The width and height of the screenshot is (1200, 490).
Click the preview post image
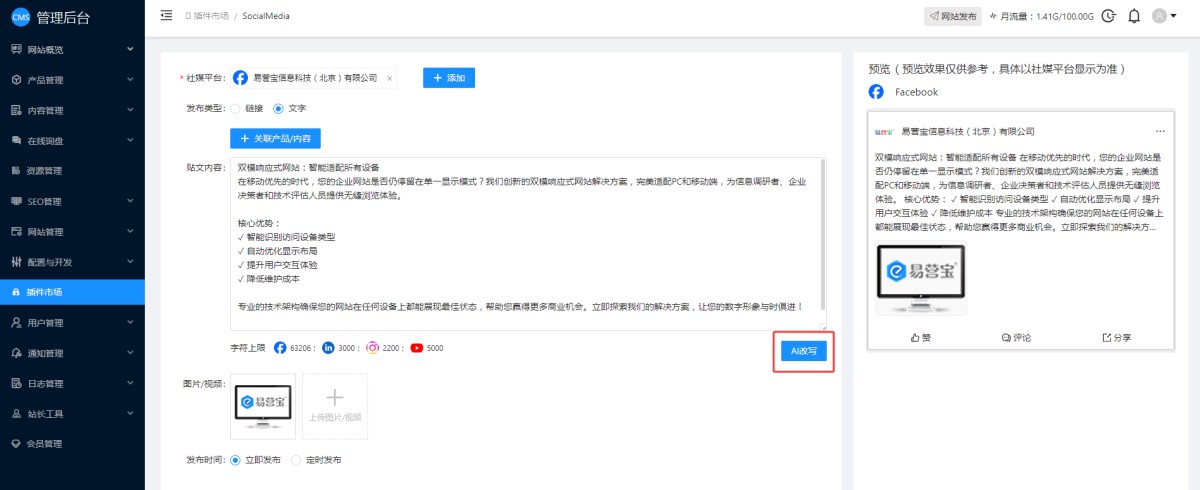click(920, 279)
